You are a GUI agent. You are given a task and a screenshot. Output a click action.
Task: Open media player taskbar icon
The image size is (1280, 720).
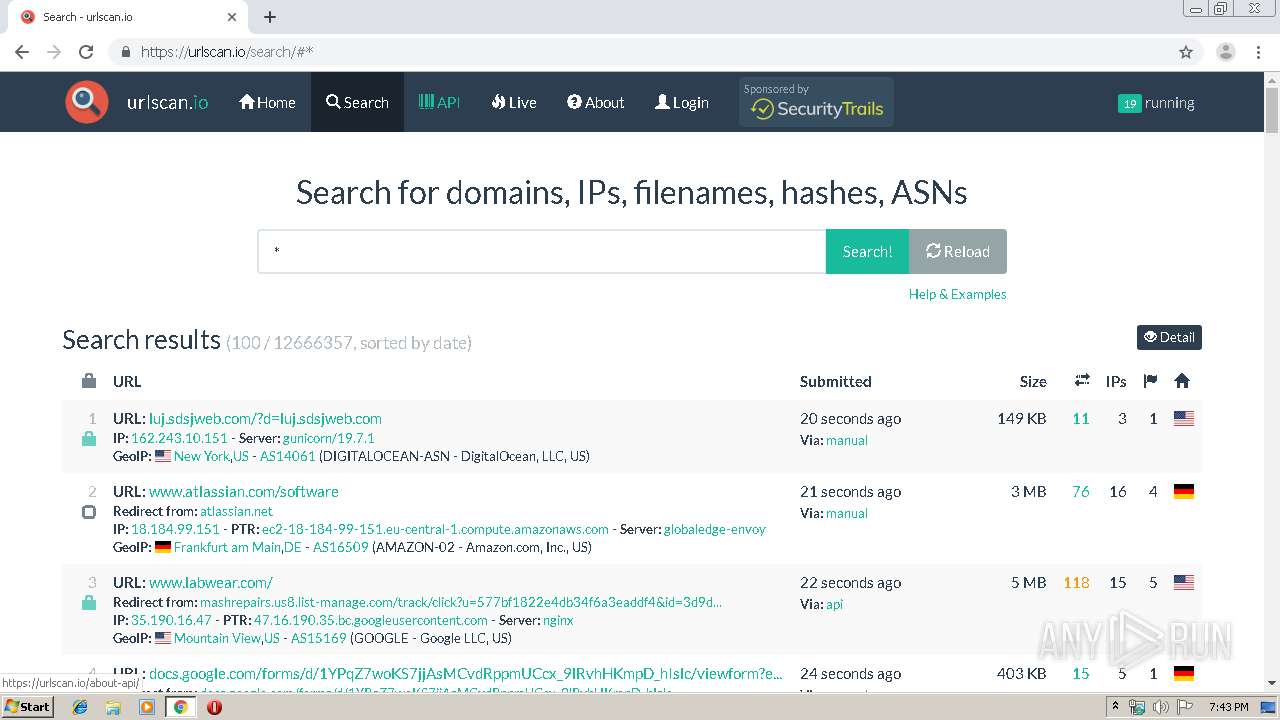[x=147, y=707]
